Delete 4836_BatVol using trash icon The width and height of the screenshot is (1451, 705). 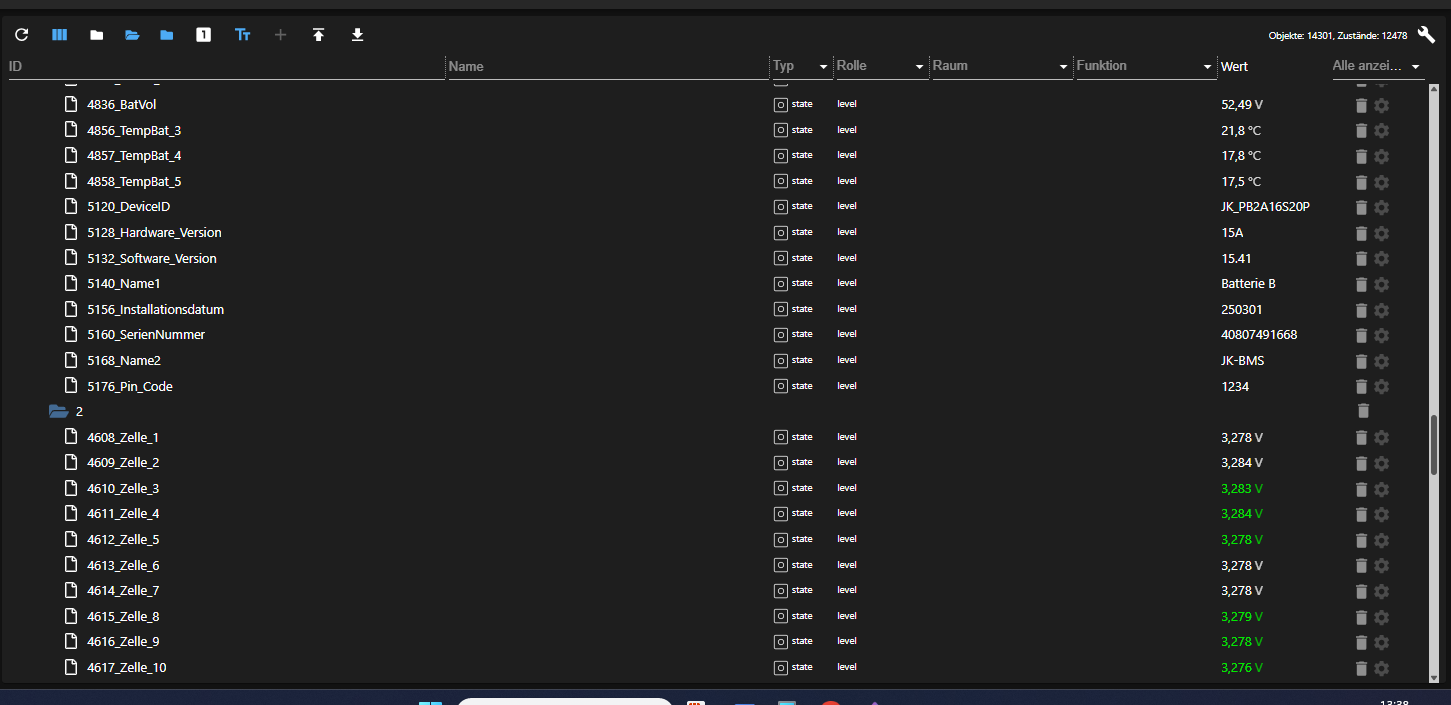tap(1361, 104)
